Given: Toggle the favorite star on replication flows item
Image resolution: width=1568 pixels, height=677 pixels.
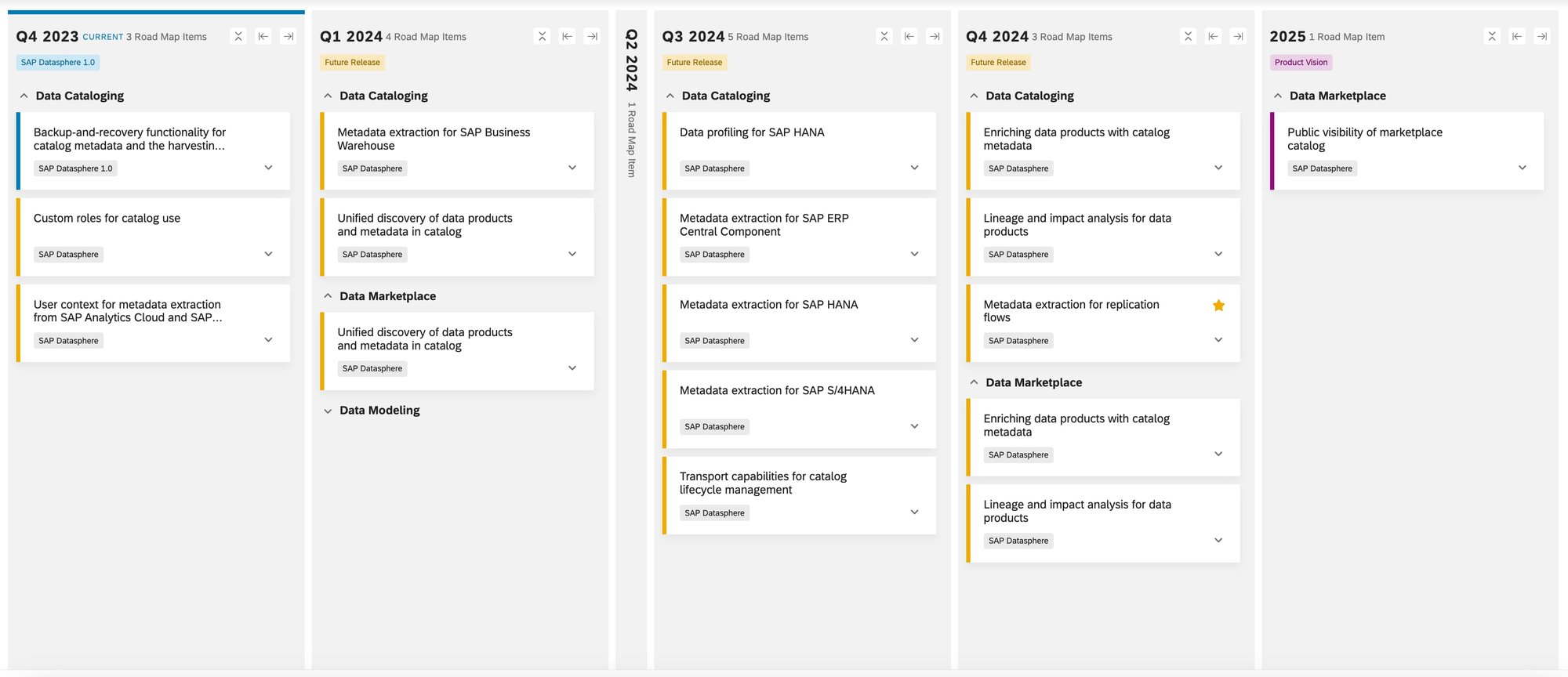Looking at the screenshot, I should pyautogui.click(x=1218, y=305).
